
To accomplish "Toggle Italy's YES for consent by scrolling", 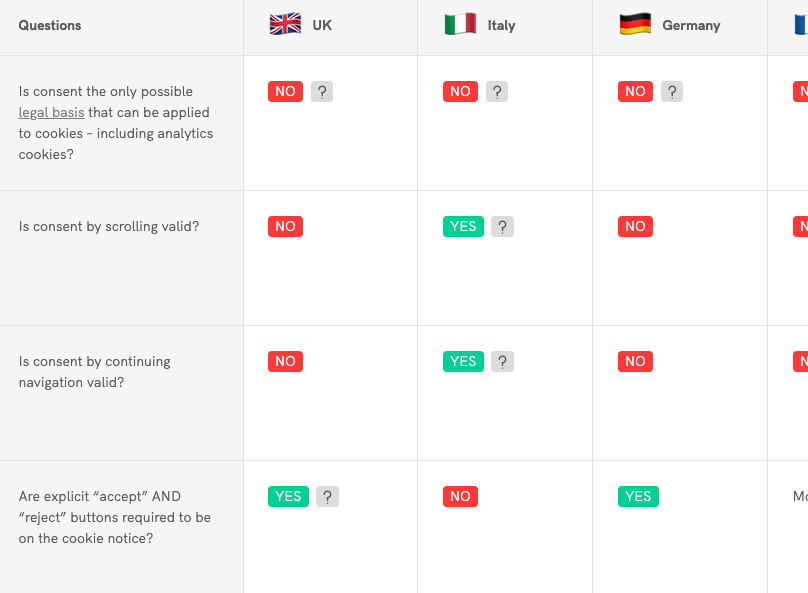I will (x=463, y=226).
